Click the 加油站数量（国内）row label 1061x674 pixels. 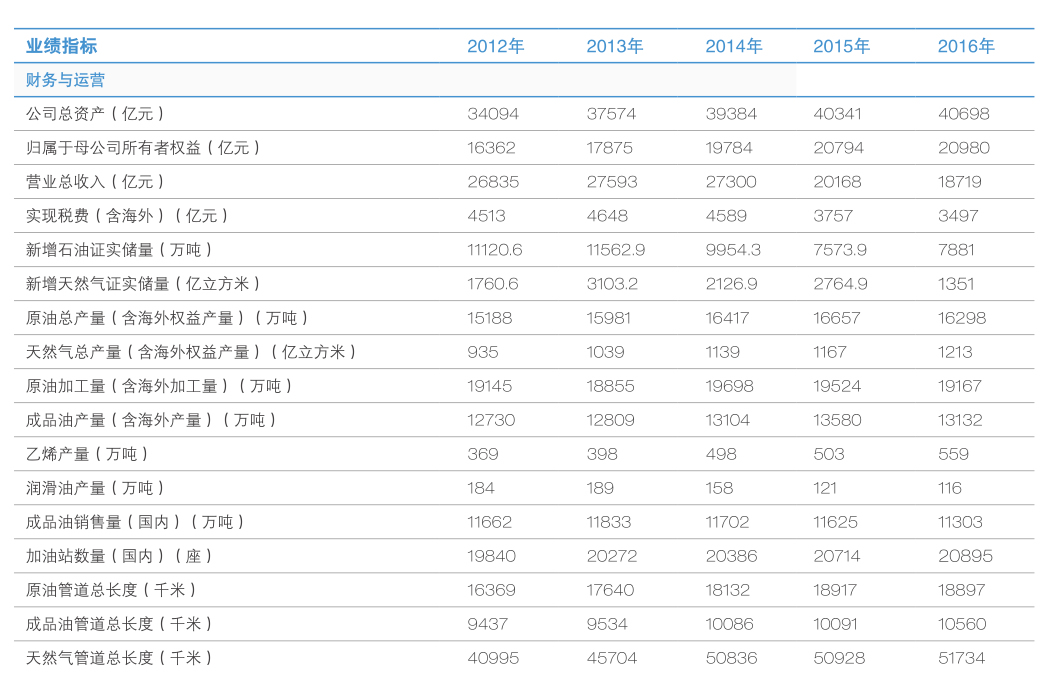(119, 556)
